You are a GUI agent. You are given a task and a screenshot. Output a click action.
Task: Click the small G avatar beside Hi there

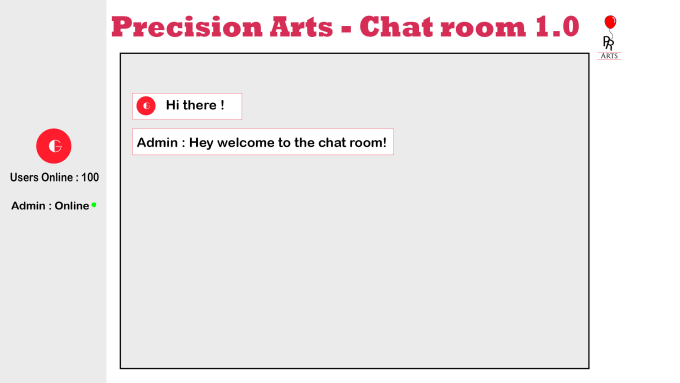[x=146, y=106]
